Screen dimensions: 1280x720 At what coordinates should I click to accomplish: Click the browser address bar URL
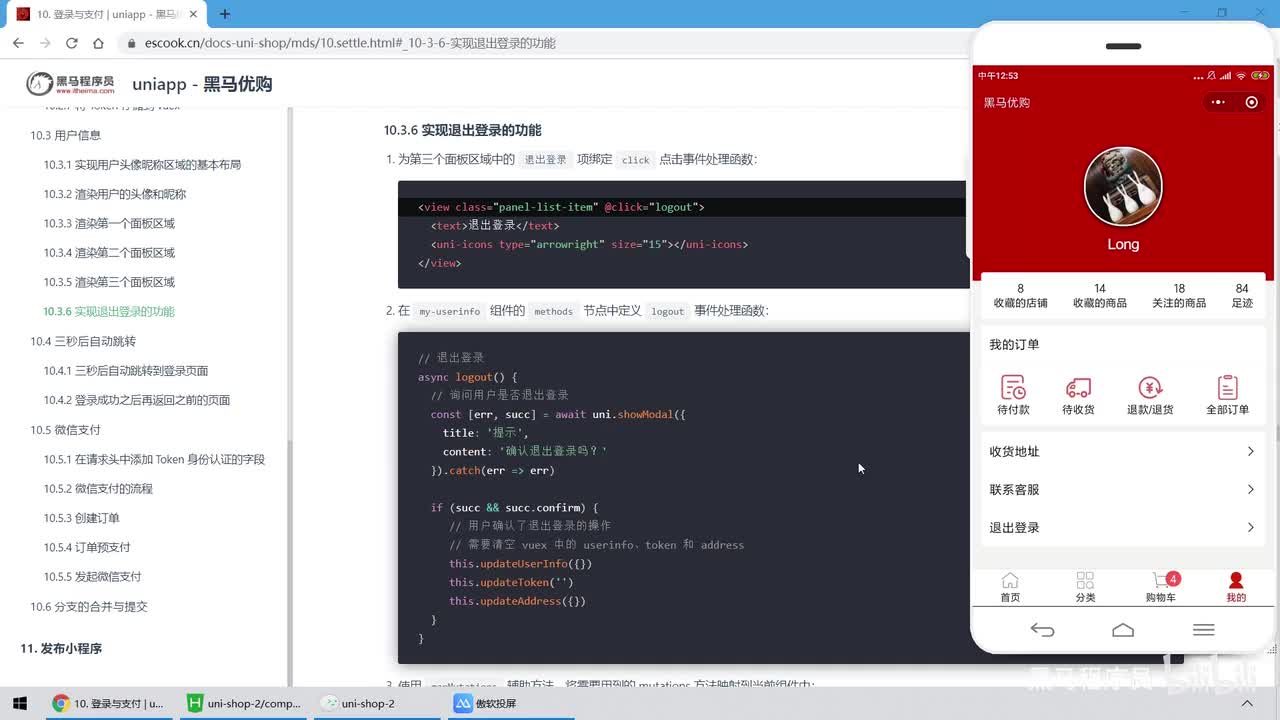[350, 43]
